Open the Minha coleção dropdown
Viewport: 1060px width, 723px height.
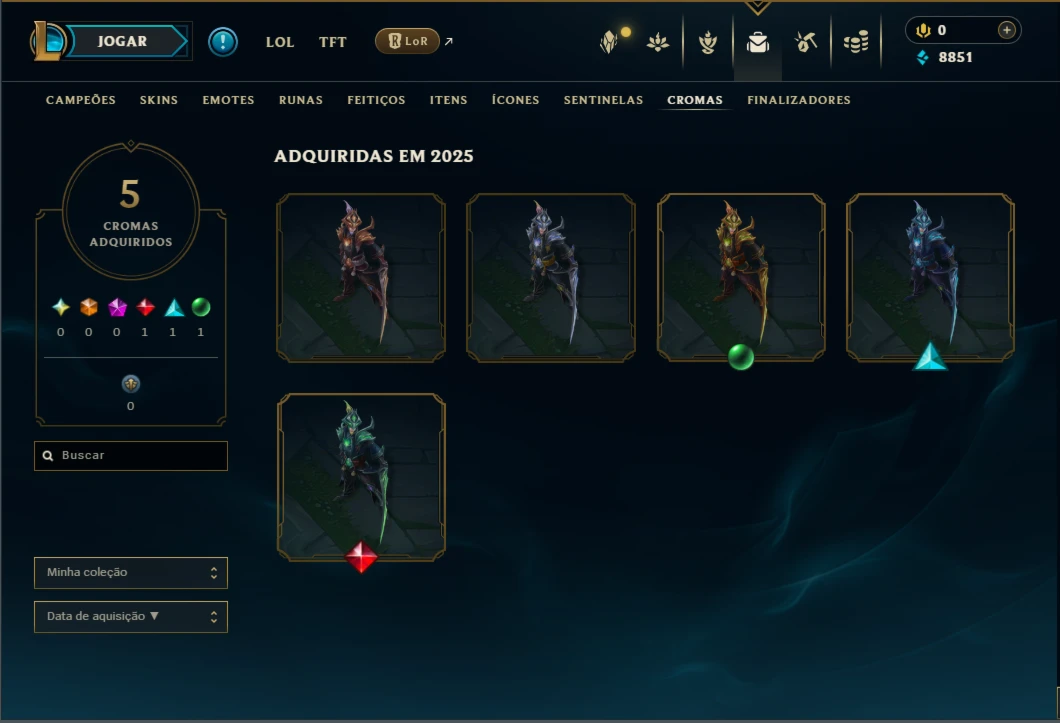130,573
